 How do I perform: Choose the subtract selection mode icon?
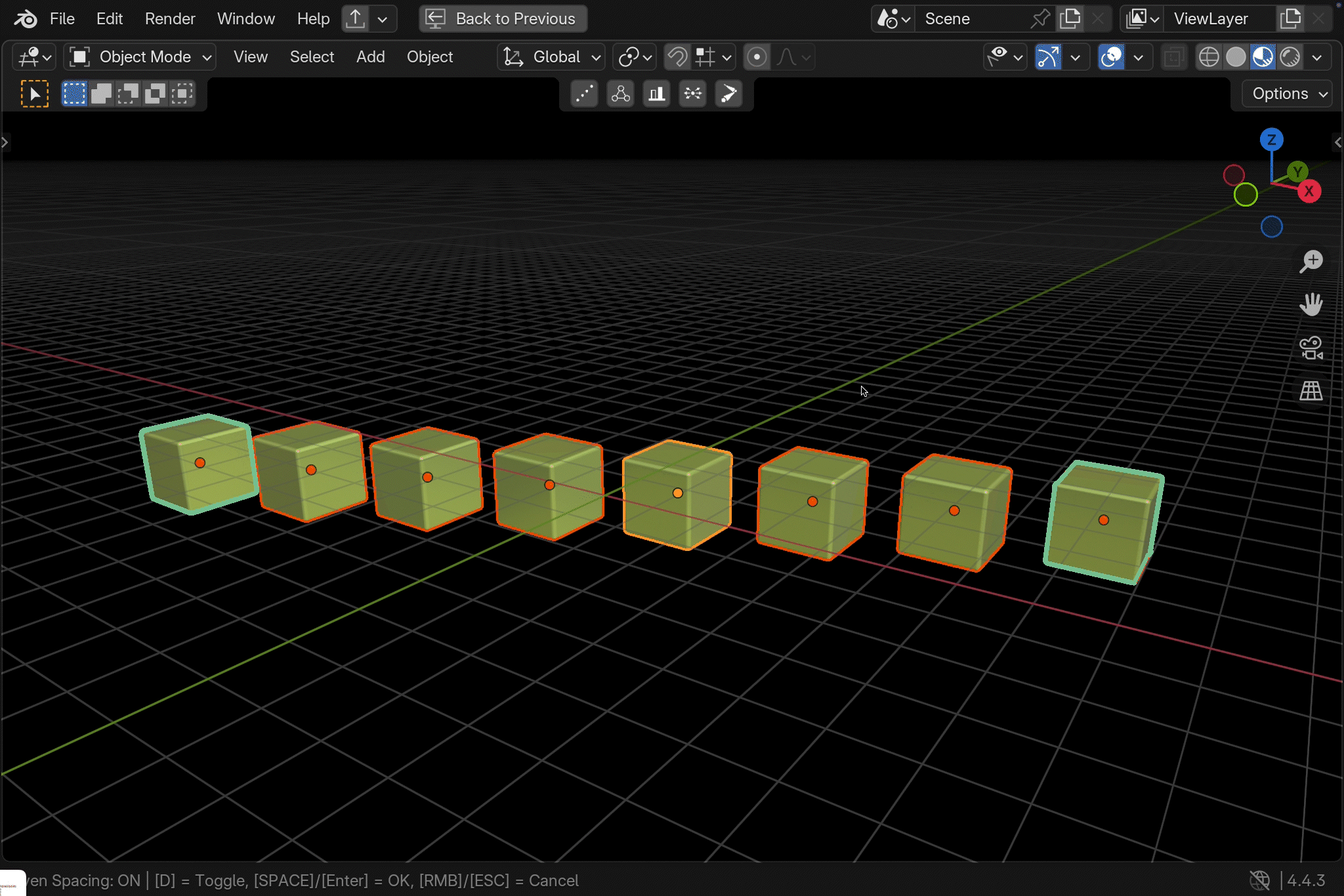128,94
